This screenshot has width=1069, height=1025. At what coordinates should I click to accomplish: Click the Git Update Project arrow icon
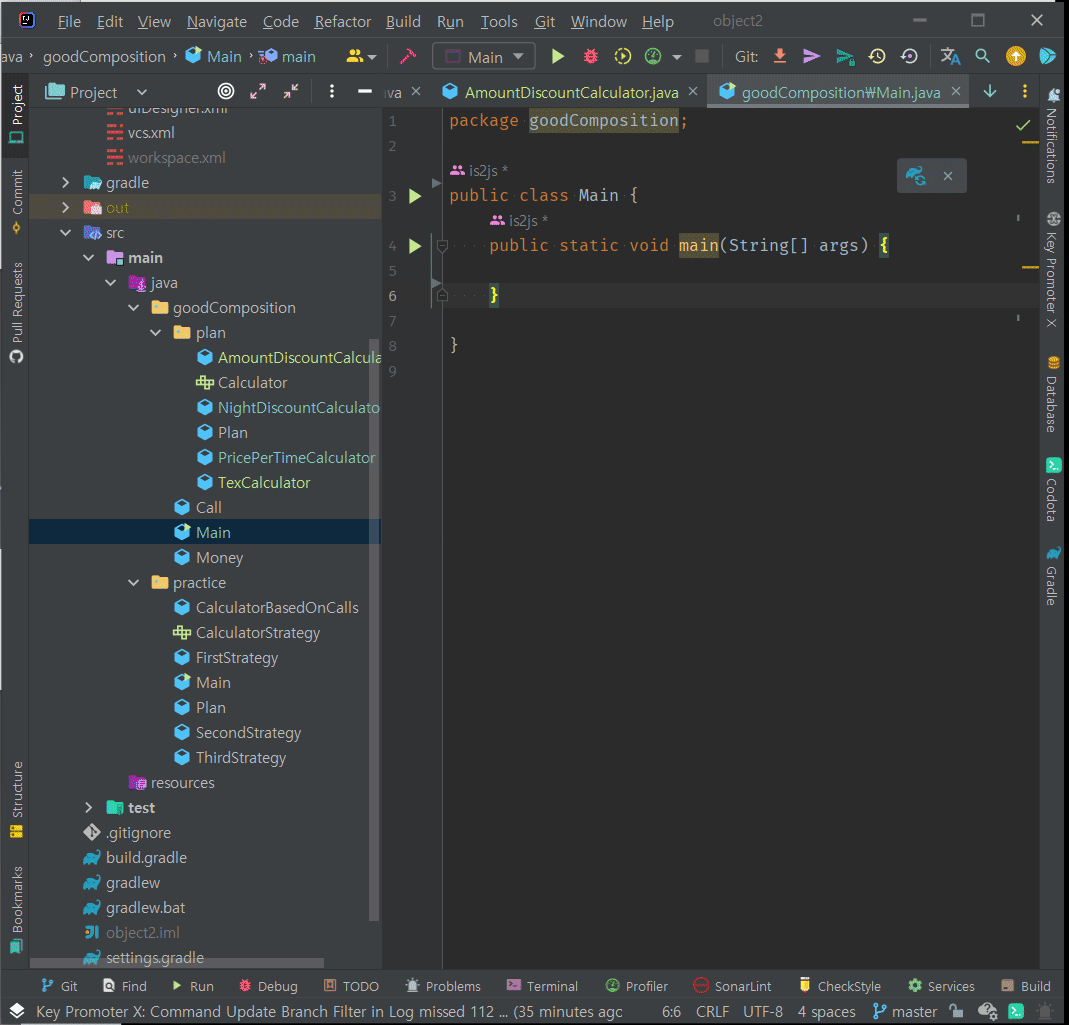780,57
